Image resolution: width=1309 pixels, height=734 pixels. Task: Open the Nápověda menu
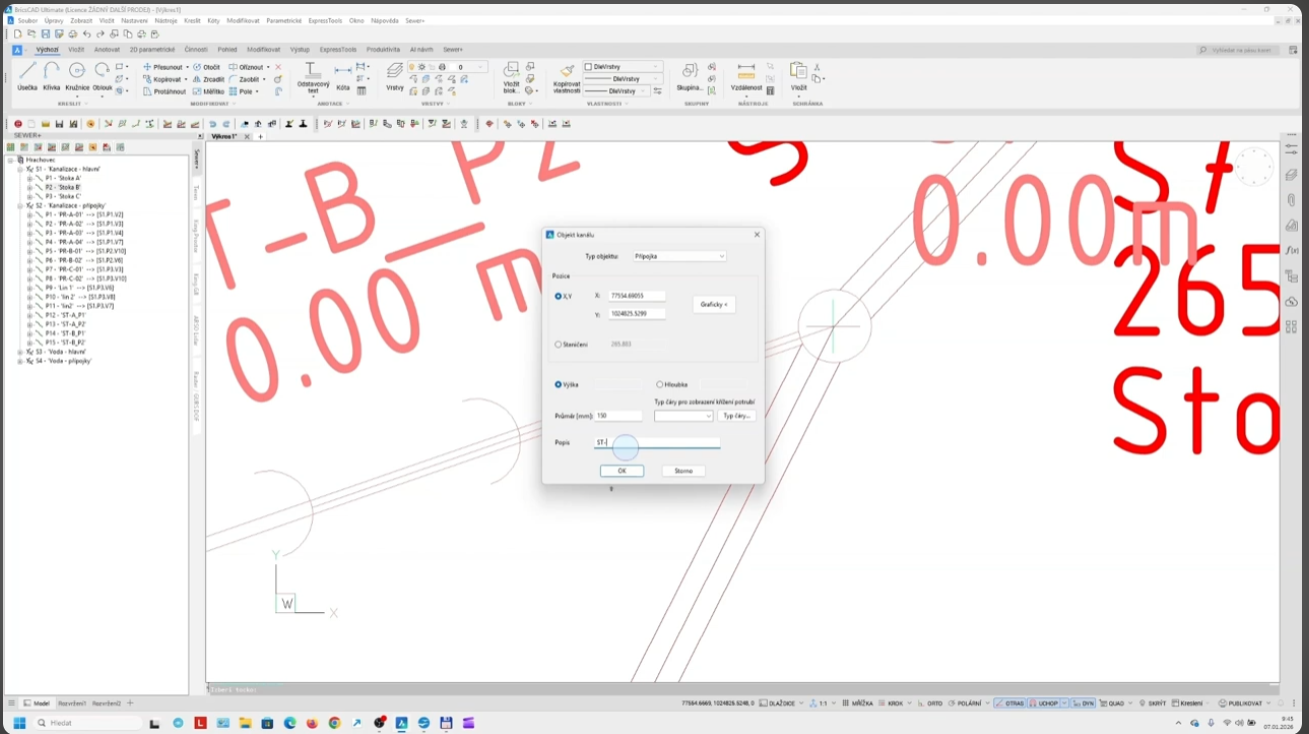click(384, 20)
